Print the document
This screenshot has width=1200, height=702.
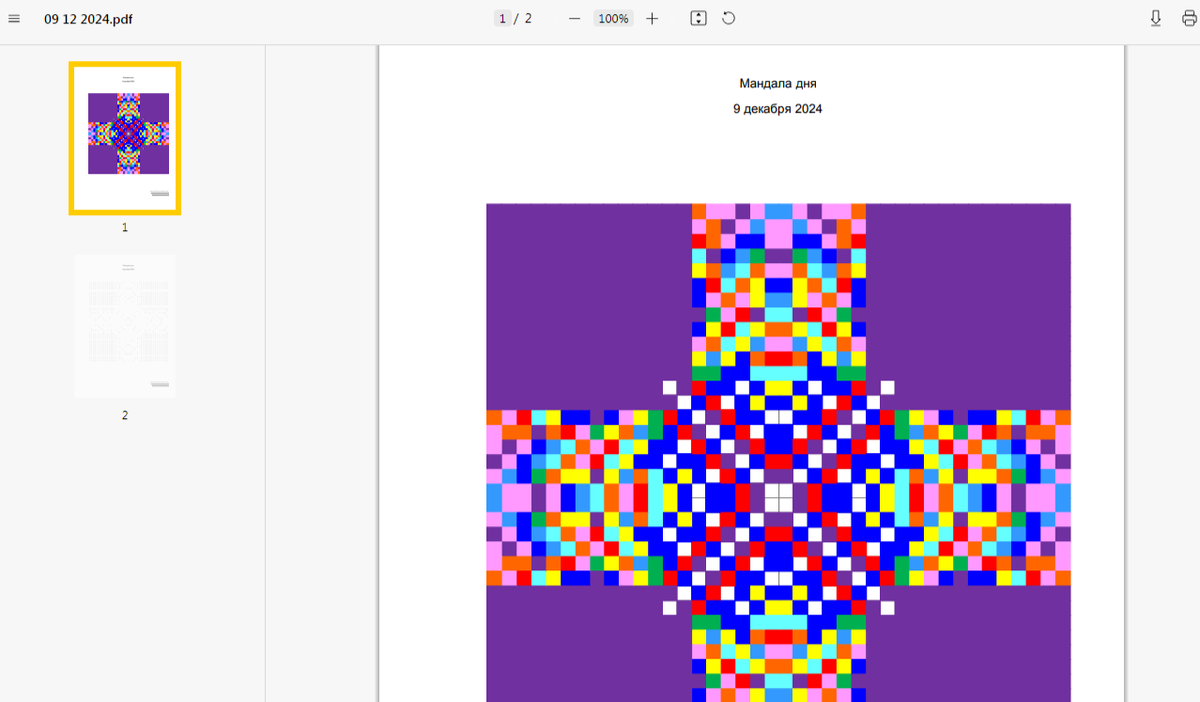[x=1189, y=18]
